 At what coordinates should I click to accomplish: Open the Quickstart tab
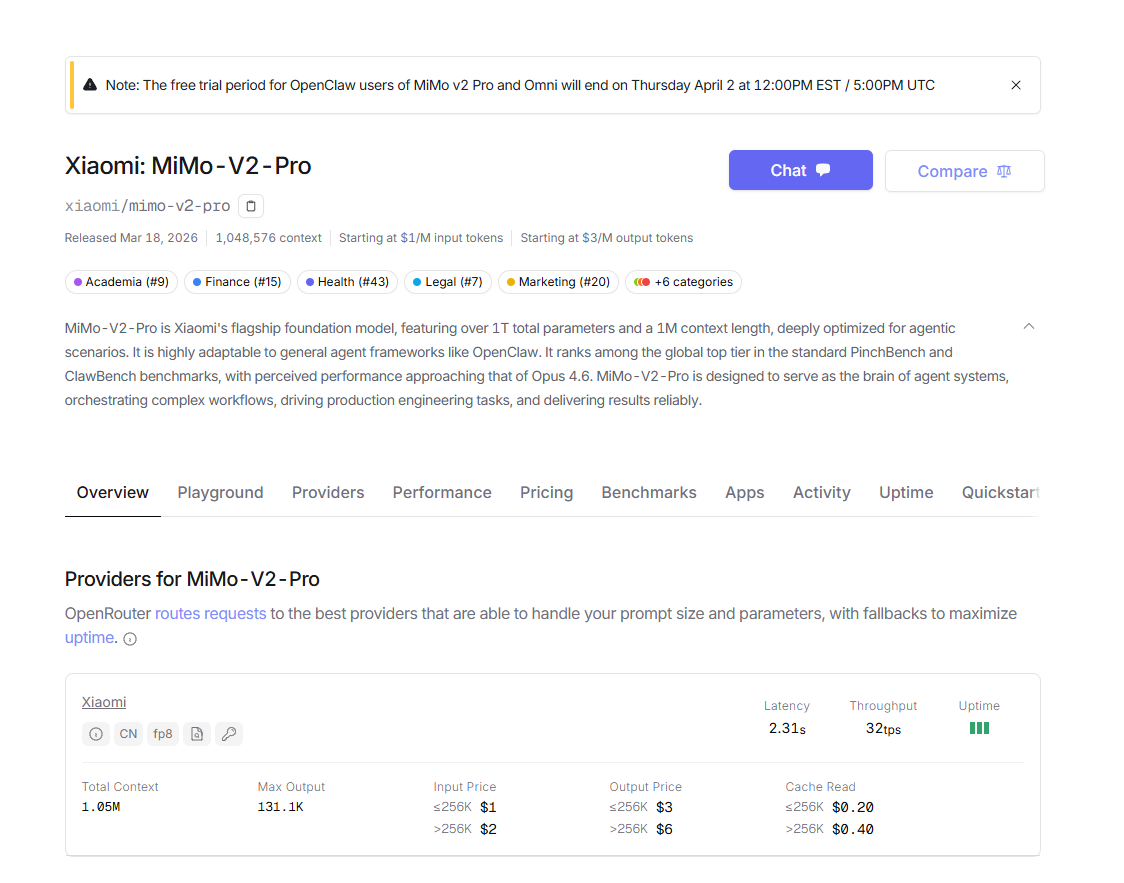coord(1000,492)
